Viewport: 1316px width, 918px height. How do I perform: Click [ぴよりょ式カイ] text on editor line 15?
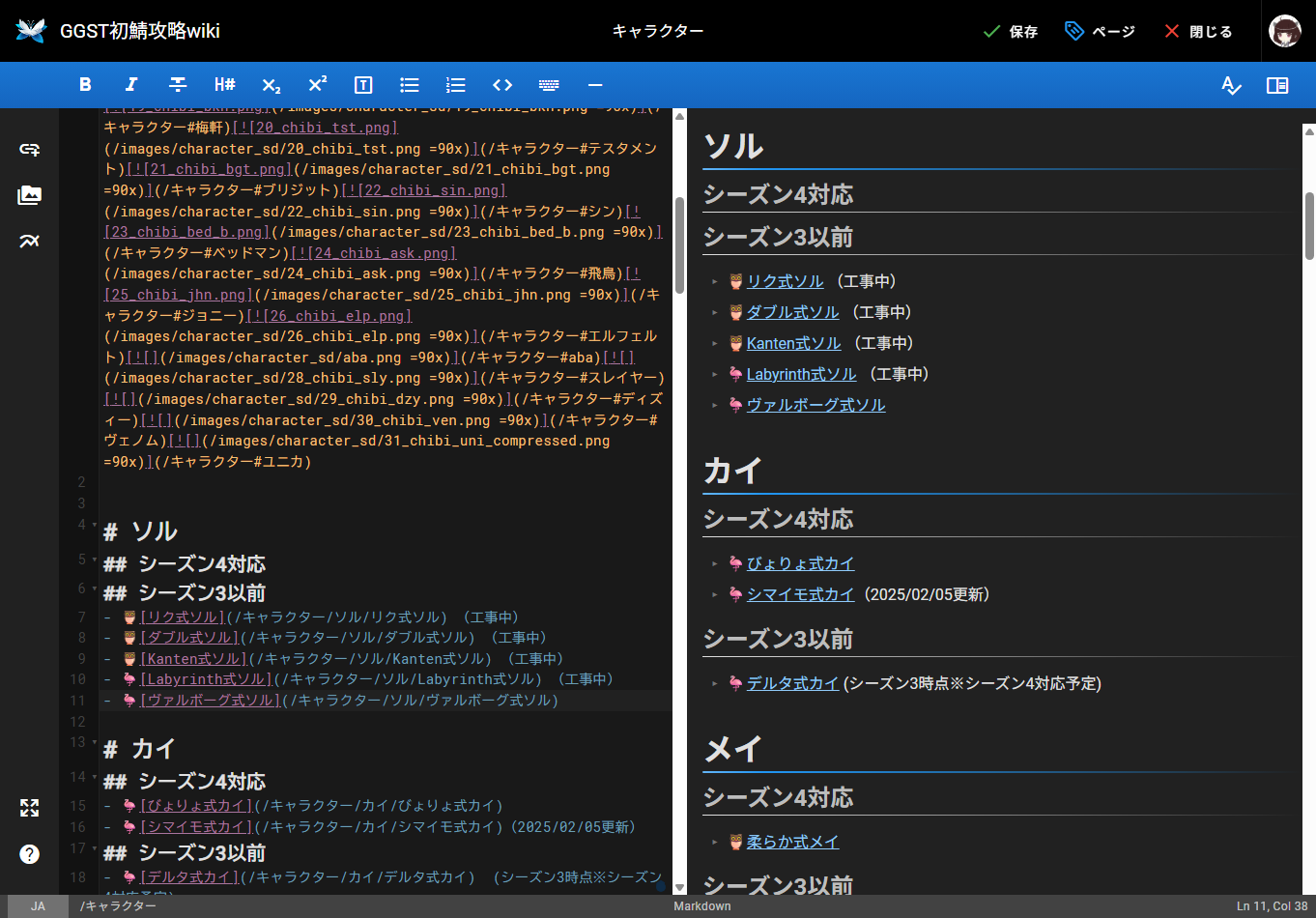point(196,806)
